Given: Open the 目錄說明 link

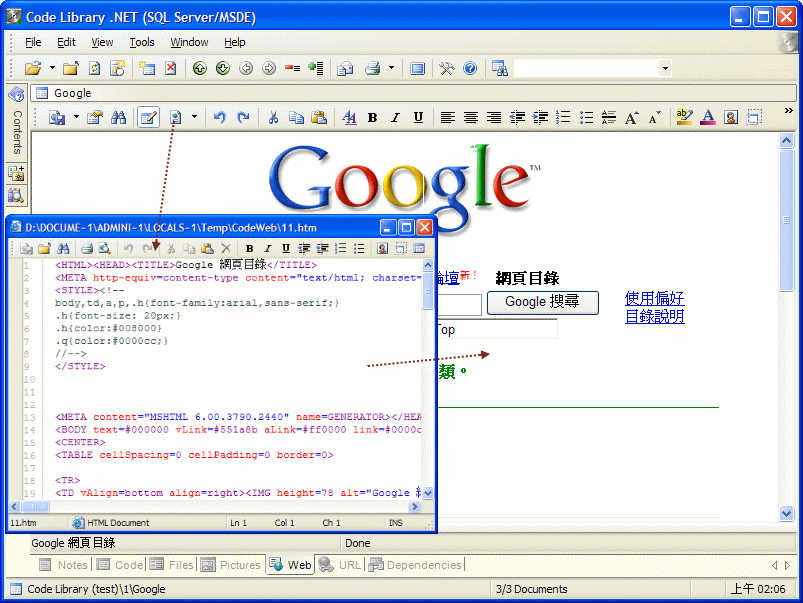Looking at the screenshot, I should (654, 316).
